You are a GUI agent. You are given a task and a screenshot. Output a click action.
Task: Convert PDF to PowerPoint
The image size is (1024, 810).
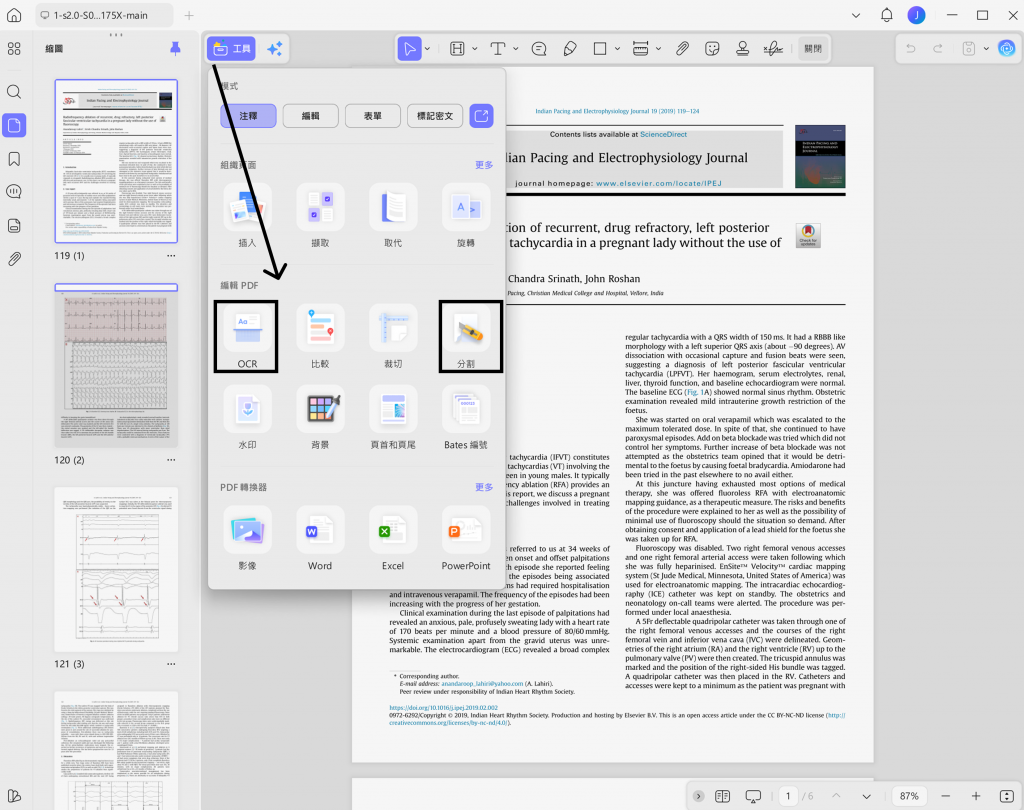pyautogui.click(x=466, y=539)
